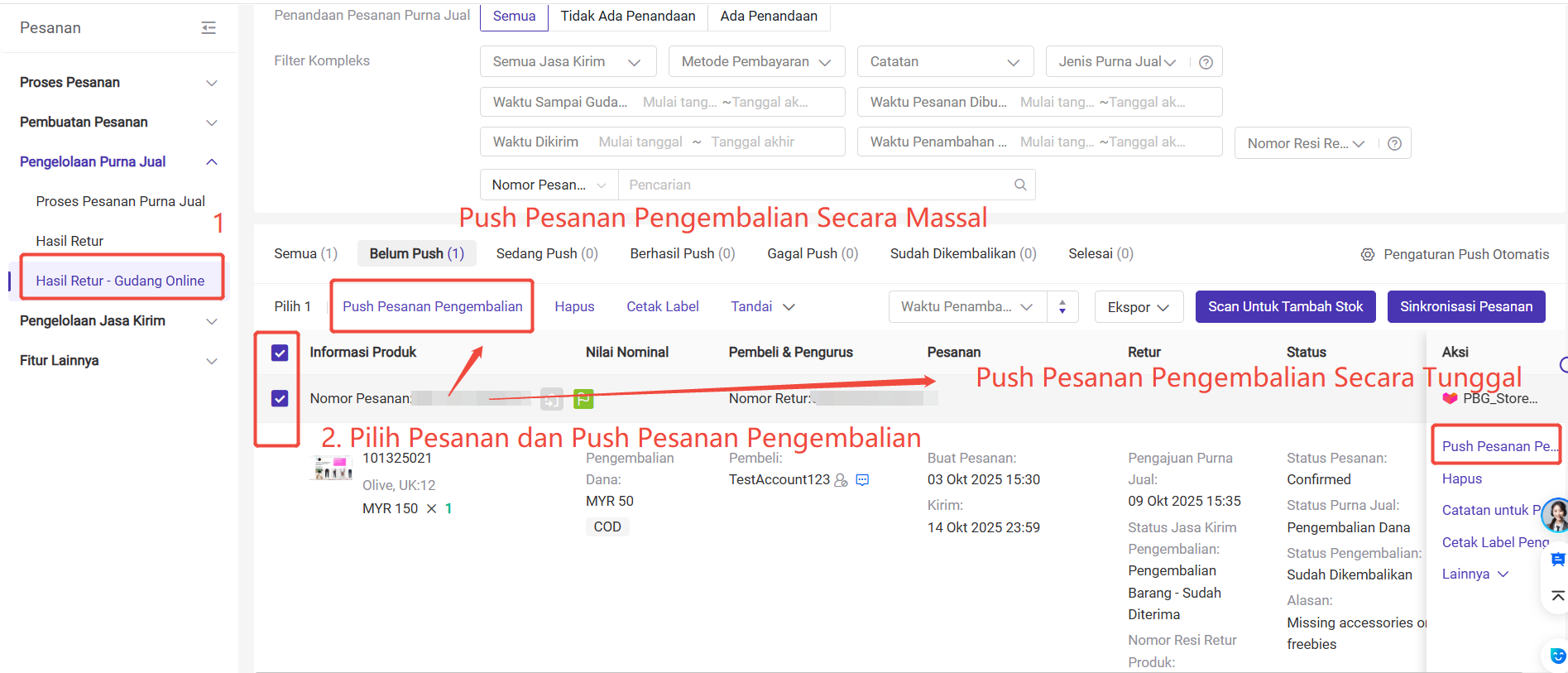Select Semua under Penandaan Pesanan Purna Jual
This screenshot has width=1568, height=673.
click(x=514, y=16)
